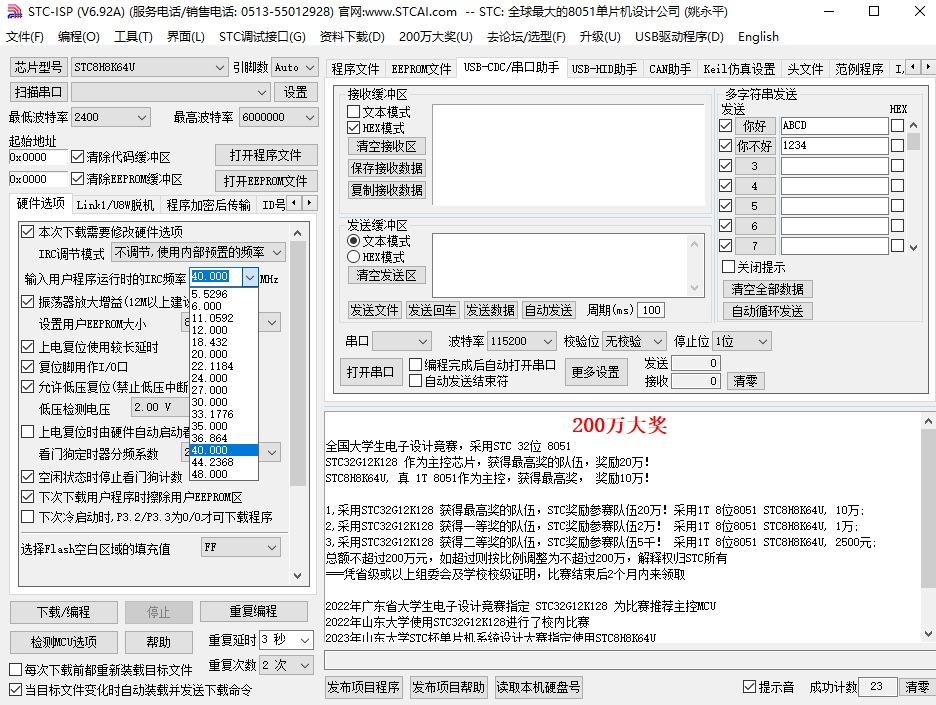Viewport: 936px width, 705px height.
Task: Click 下载/编程 button
Action: 63,612
